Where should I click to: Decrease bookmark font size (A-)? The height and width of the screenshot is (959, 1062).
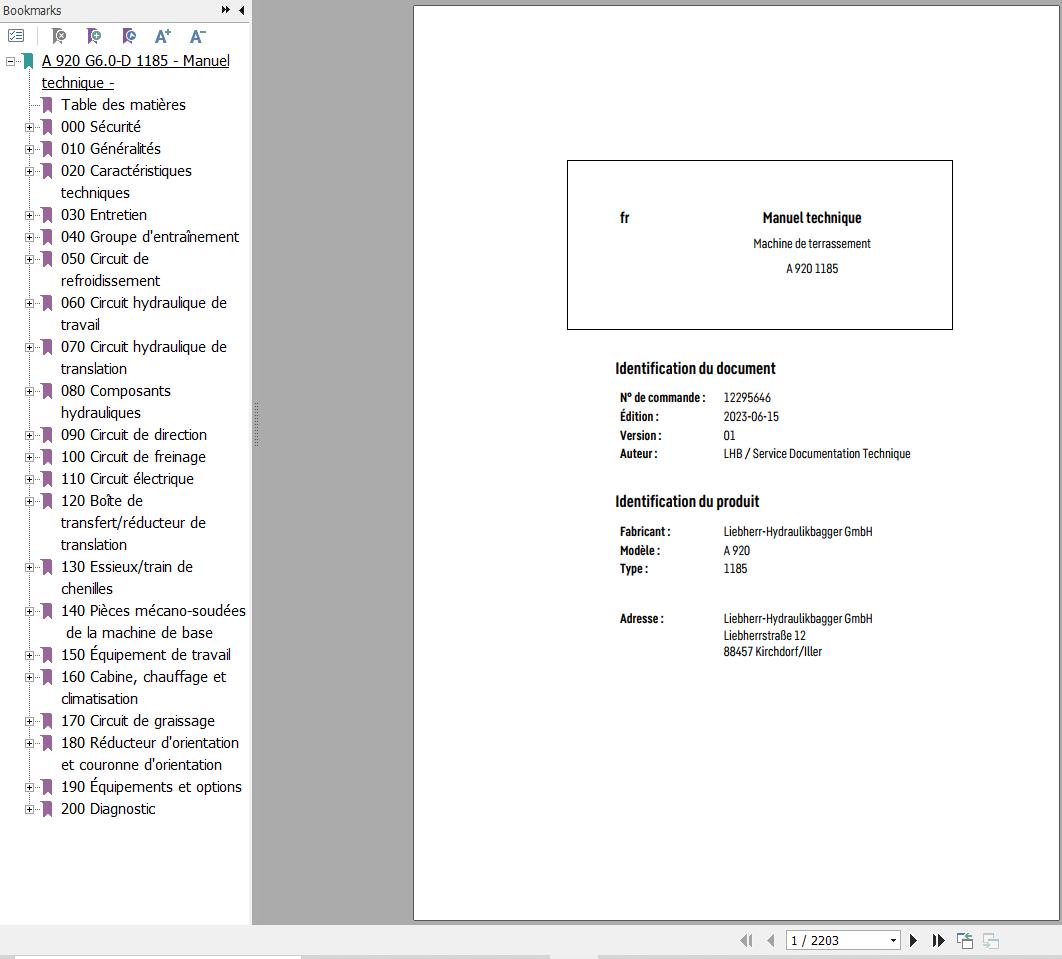click(197, 35)
